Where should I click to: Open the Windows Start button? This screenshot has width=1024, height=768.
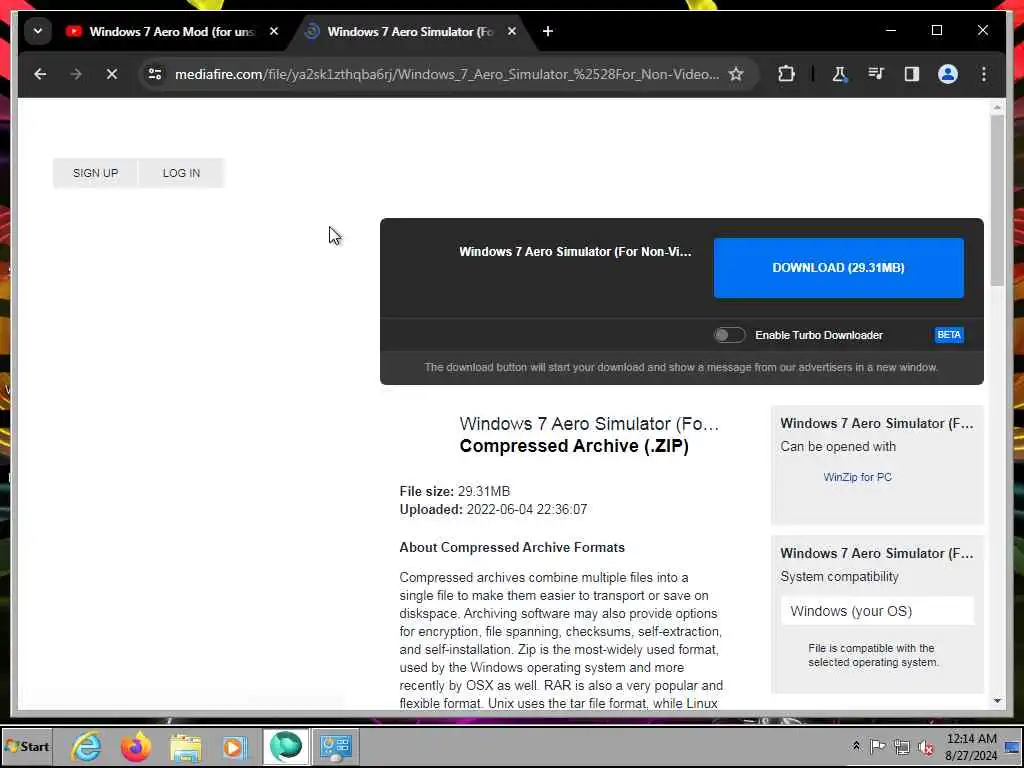tap(27, 746)
